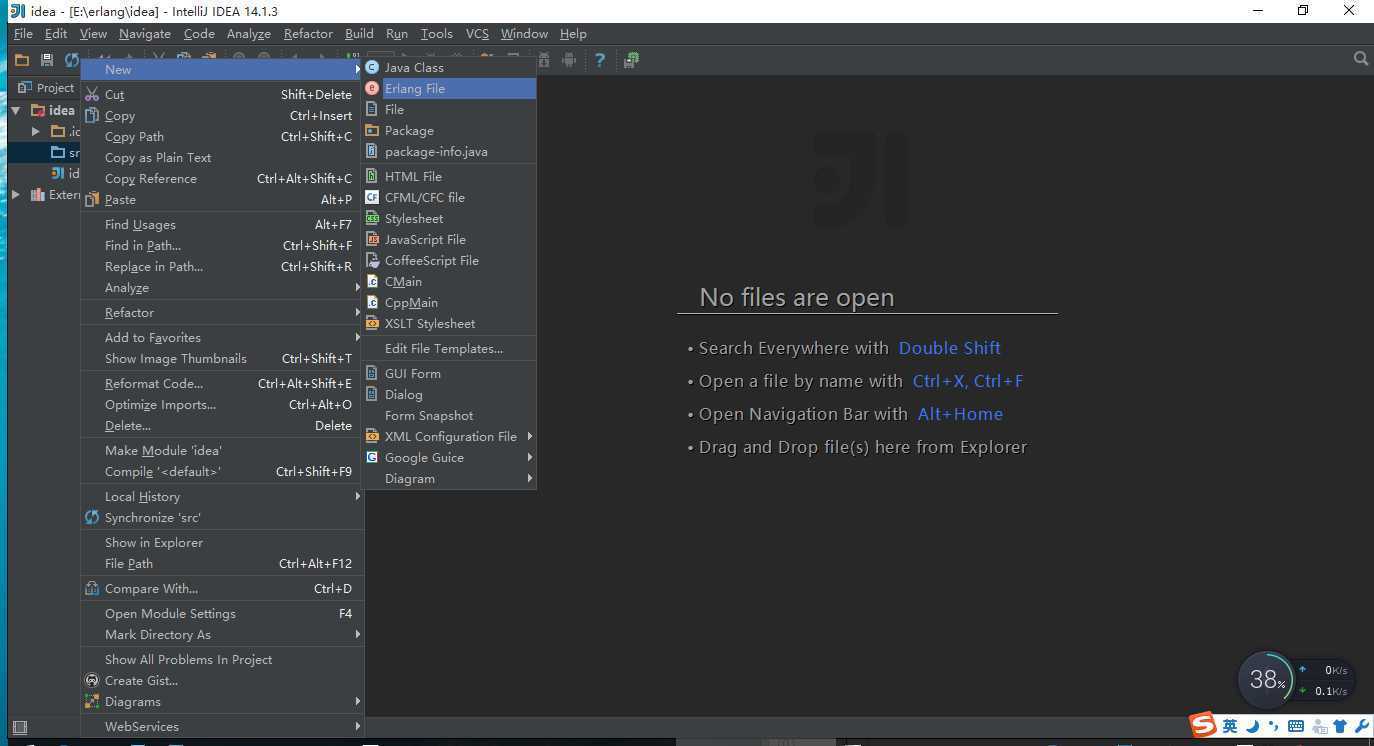Click the Save All toolbar icon

(46, 60)
